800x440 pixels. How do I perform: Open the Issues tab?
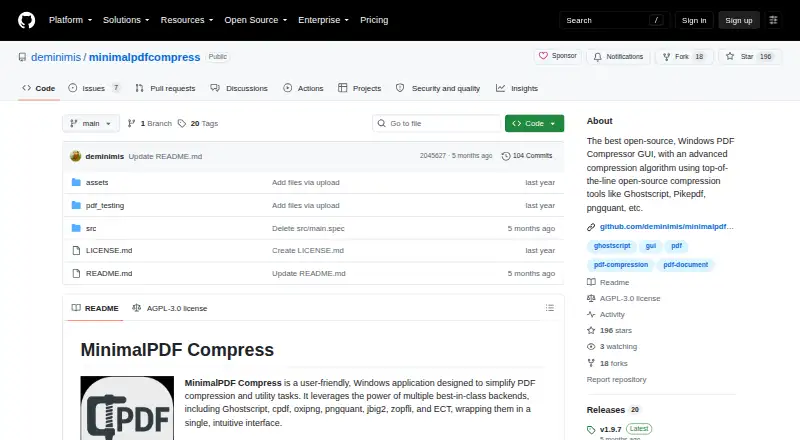[94, 88]
